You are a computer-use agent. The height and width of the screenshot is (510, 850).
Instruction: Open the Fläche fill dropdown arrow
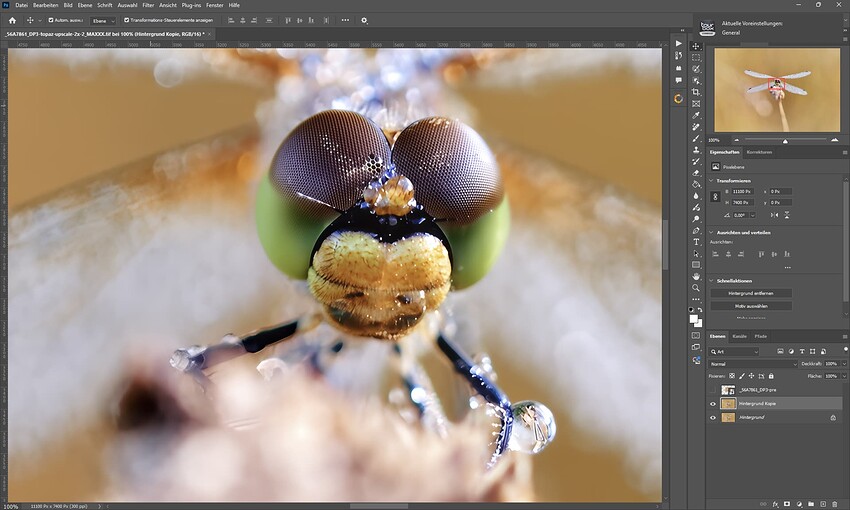pyautogui.click(x=844, y=376)
